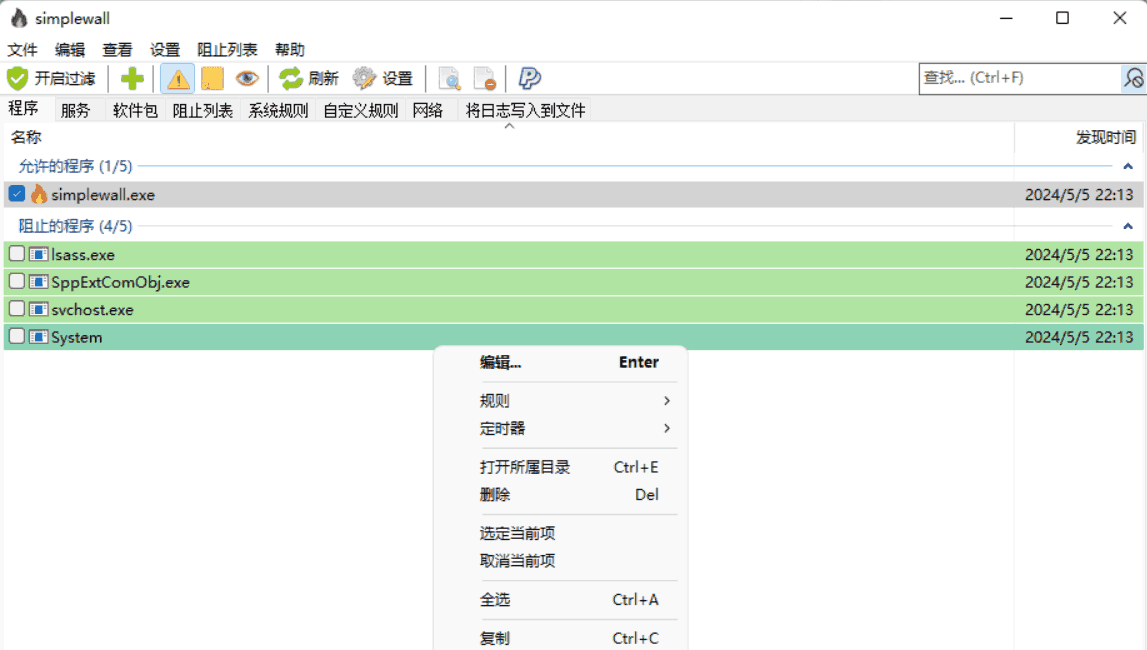Screen dimensions: 1147x650
Task: Open the 阻止列表 menu in menu bar
Action: tap(227, 50)
